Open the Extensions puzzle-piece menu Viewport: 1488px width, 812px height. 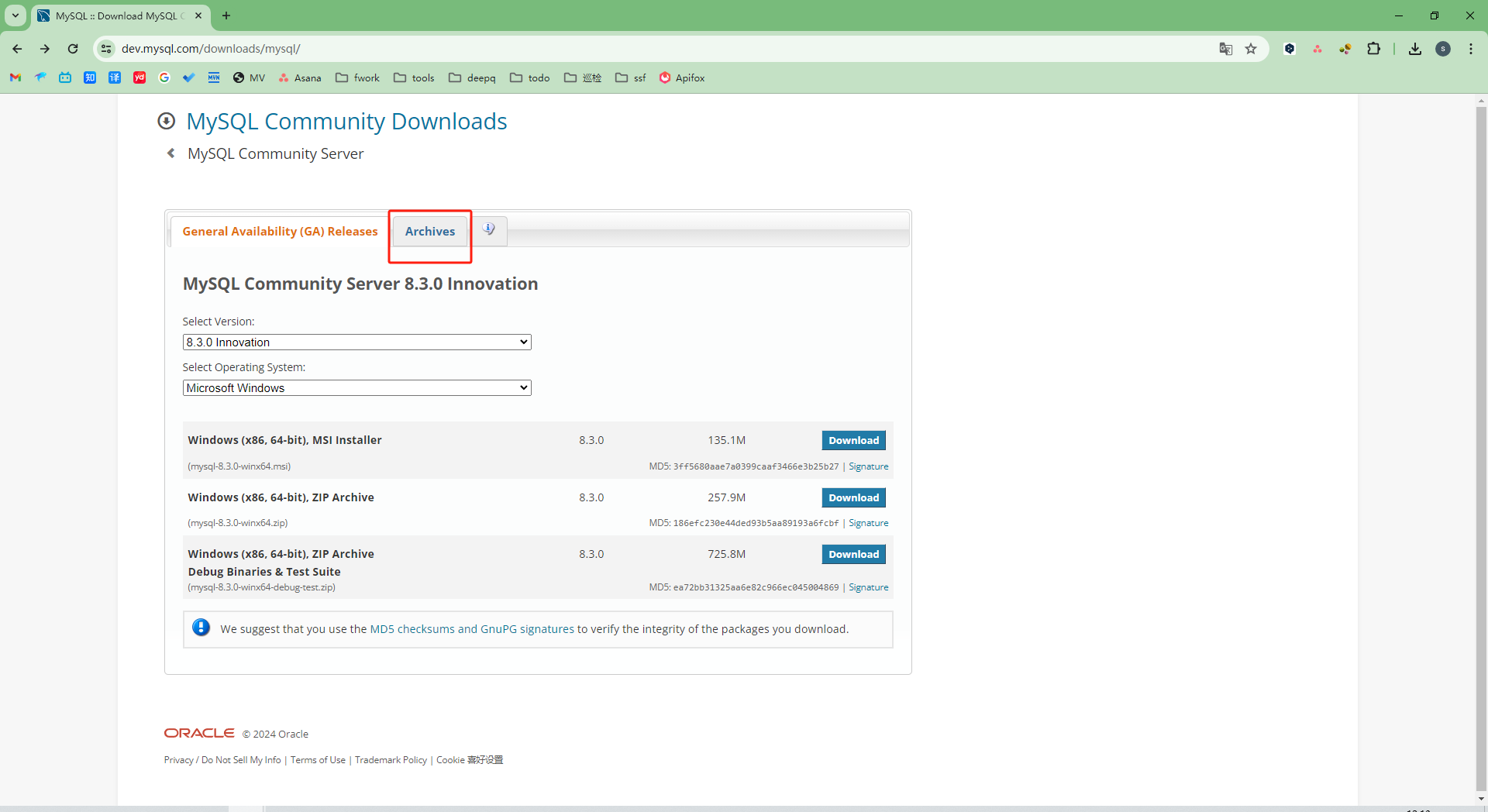pos(1373,49)
